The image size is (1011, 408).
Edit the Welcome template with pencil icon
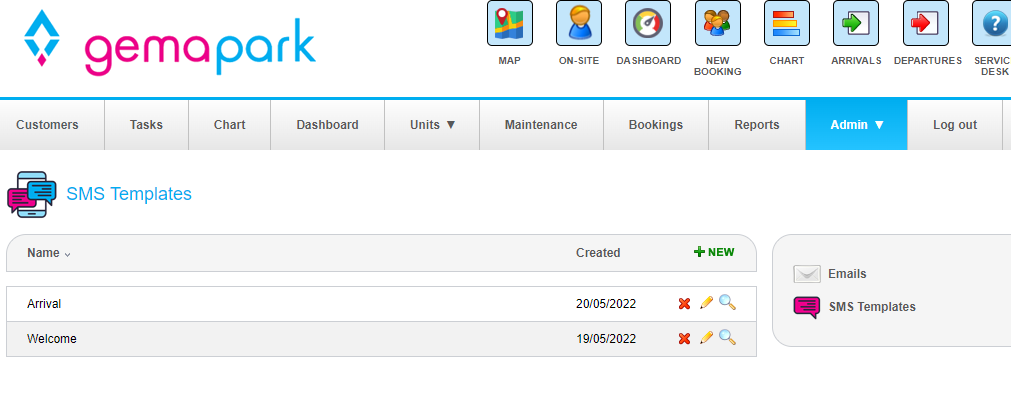coord(706,338)
